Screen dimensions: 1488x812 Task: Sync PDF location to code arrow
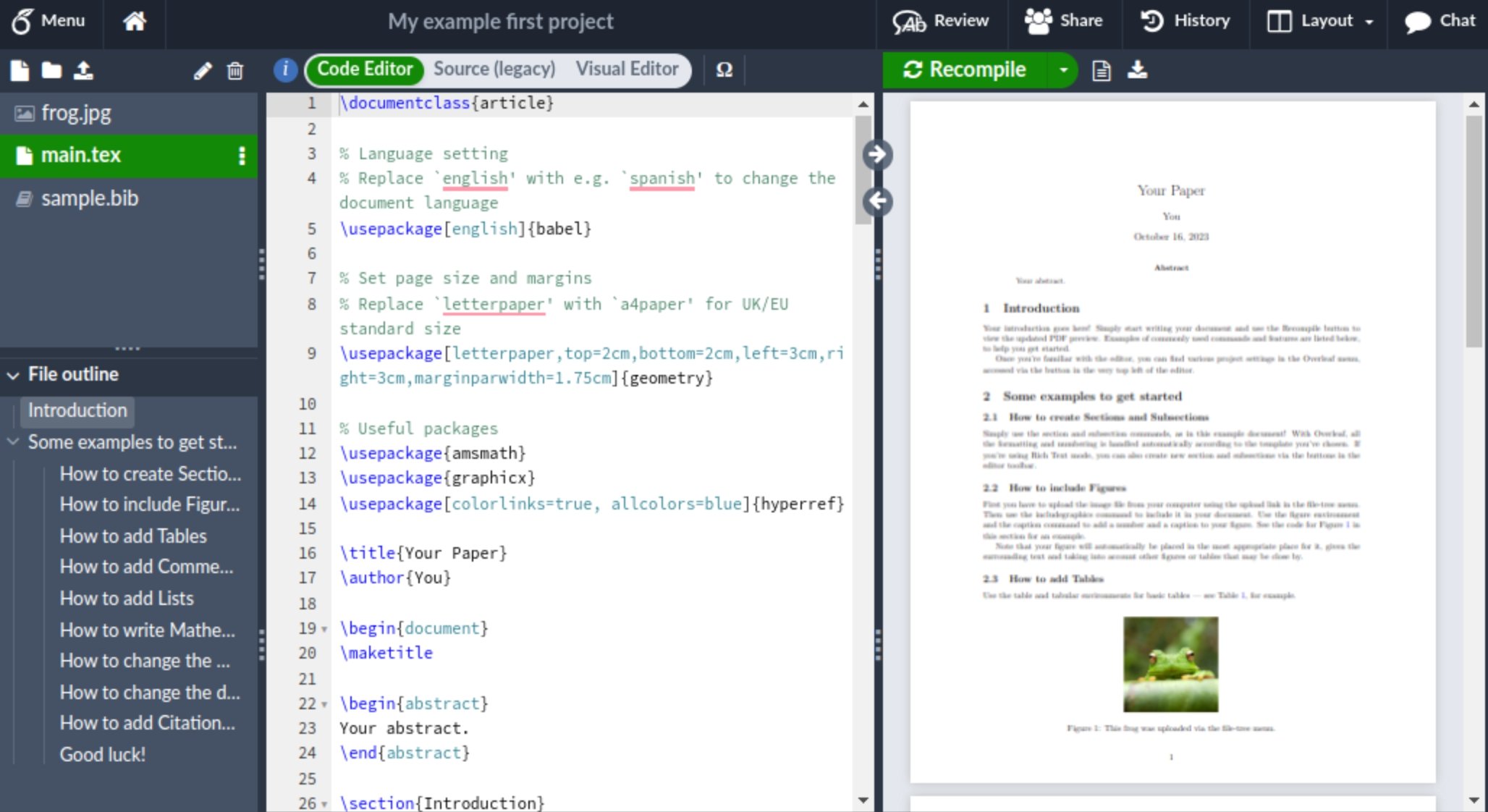[x=877, y=200]
